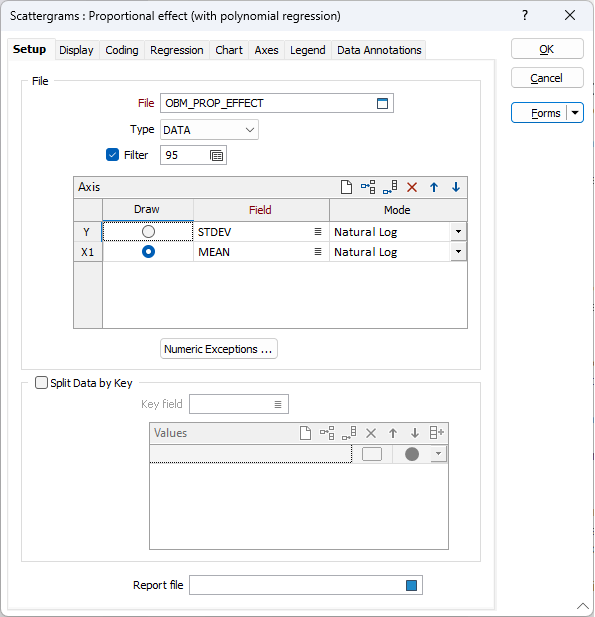Move the axis row down with the blue down arrow

coord(456,187)
